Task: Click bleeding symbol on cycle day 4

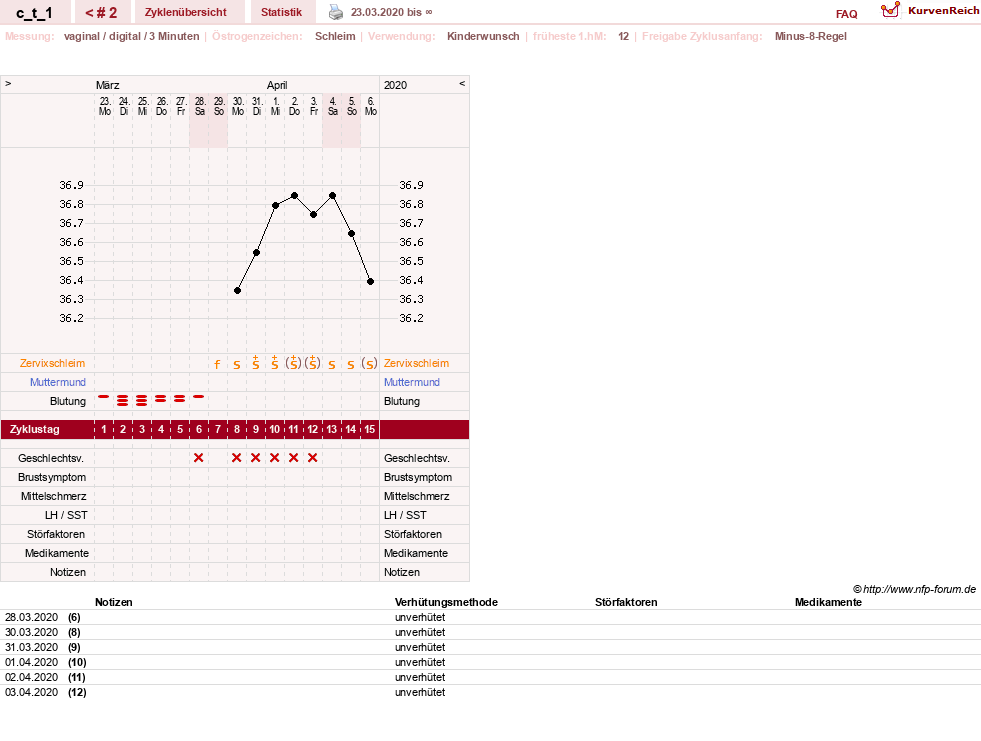Action: click(161, 398)
